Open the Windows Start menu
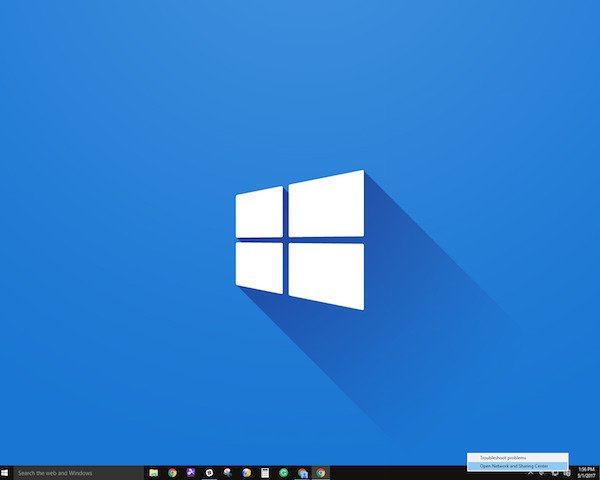 click(x=5, y=473)
